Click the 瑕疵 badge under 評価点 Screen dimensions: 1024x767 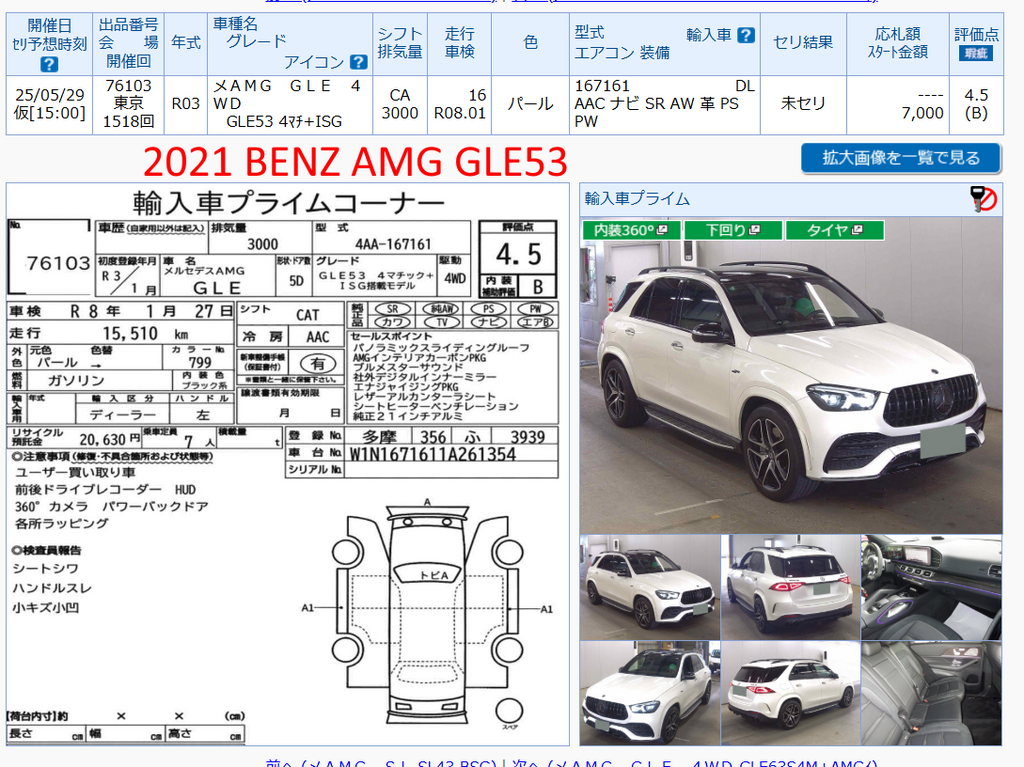click(x=976, y=53)
